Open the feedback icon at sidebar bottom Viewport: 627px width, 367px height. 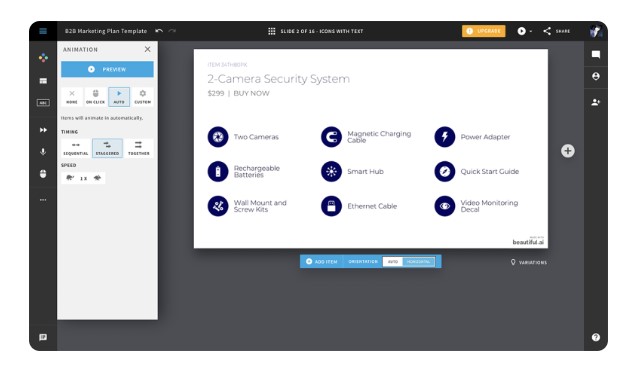pyautogui.click(x=43, y=337)
